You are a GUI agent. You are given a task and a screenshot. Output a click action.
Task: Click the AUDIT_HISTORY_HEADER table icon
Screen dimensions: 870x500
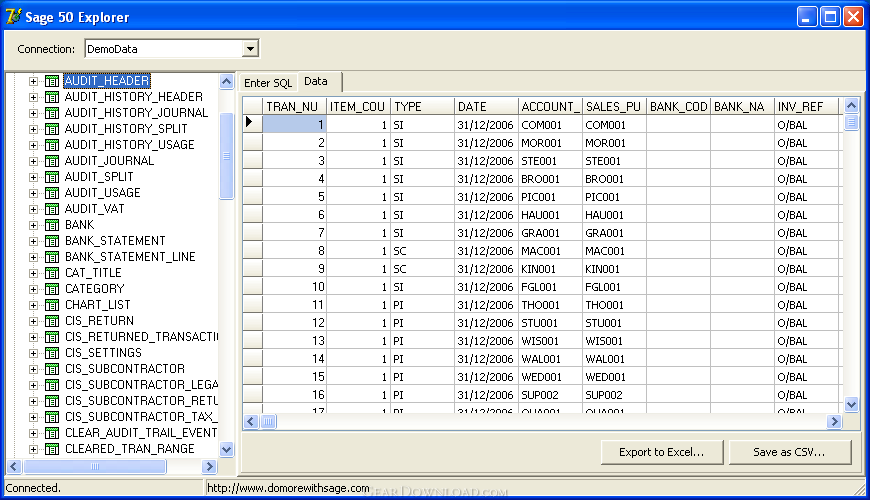tap(52, 97)
